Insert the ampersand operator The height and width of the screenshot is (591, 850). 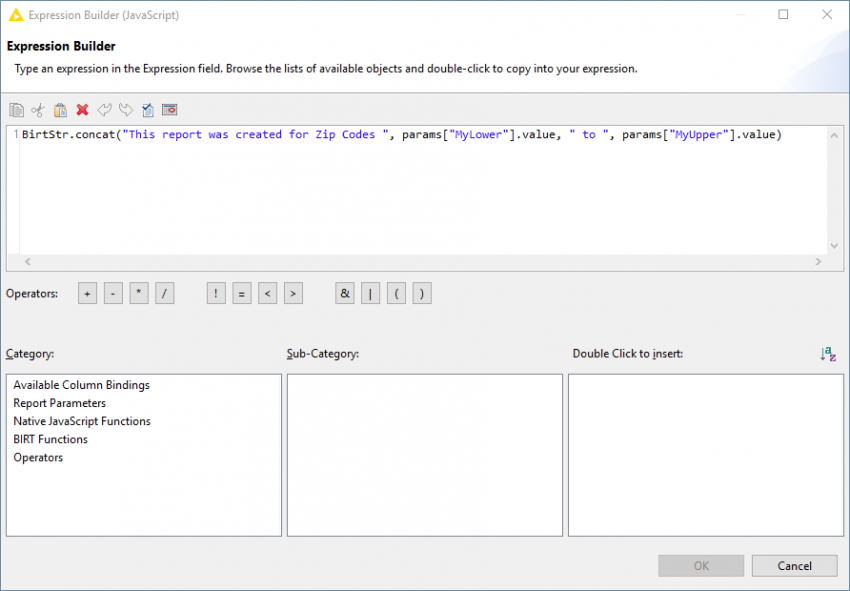[345, 293]
